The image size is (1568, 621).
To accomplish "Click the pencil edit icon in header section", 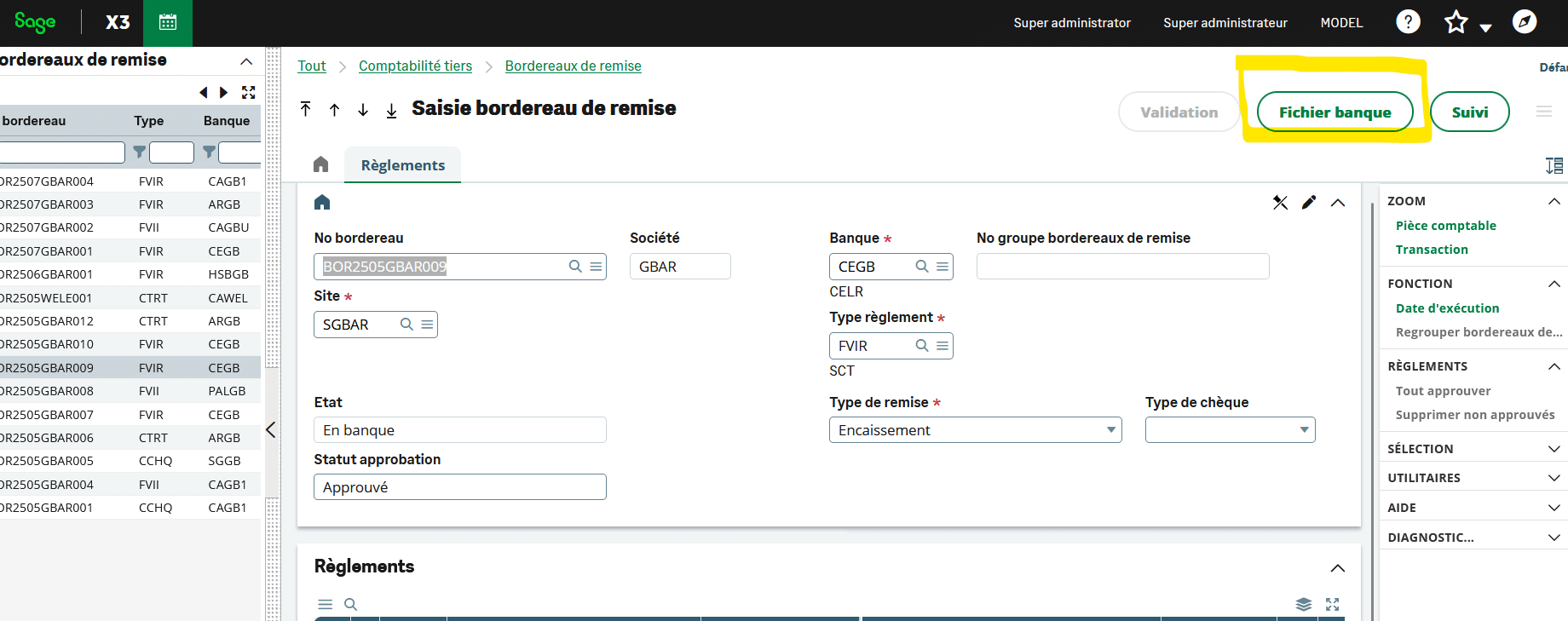I will click(1309, 202).
